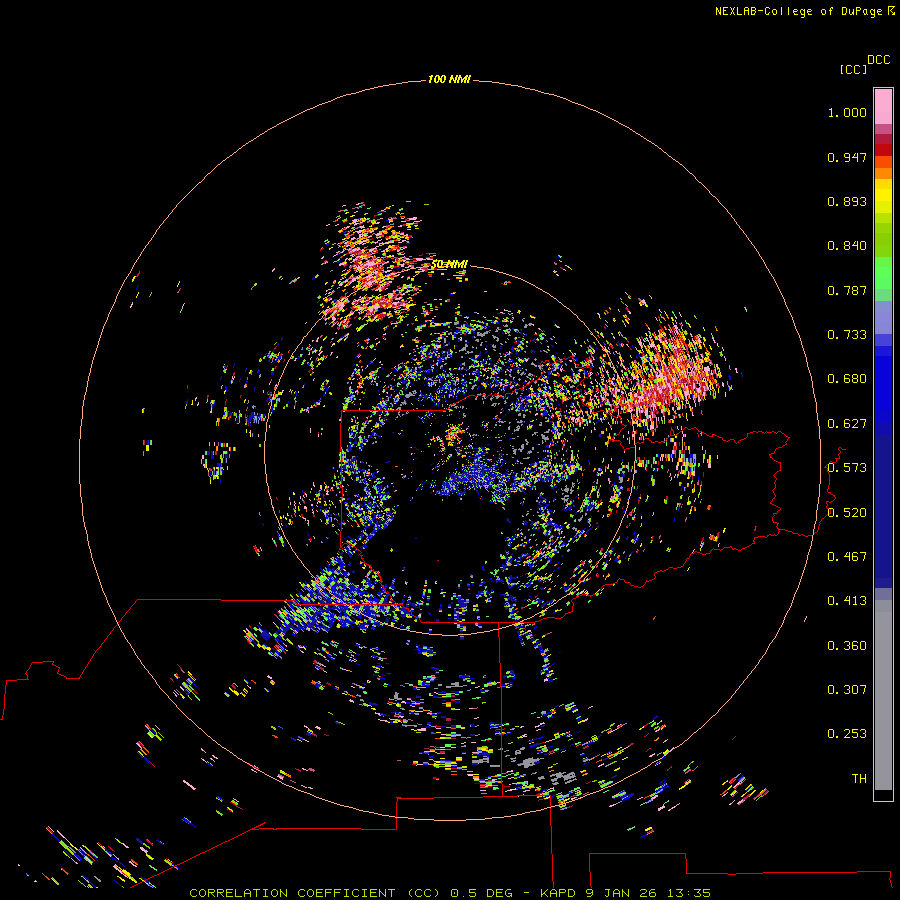Click the 1.000 color scale value
The image size is (900, 900).
(x=847, y=112)
